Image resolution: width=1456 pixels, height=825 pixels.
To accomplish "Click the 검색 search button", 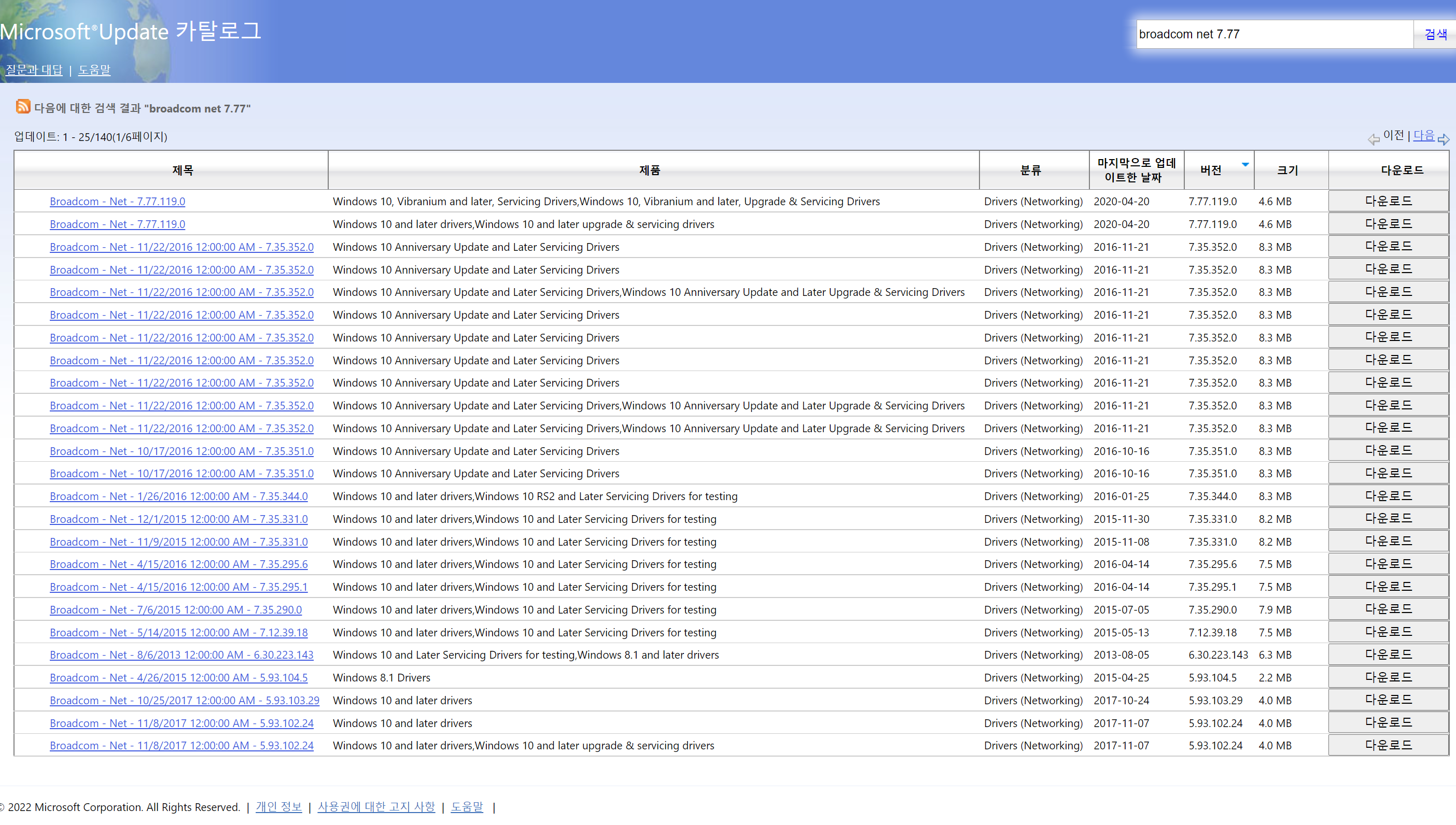I will tap(1436, 34).
